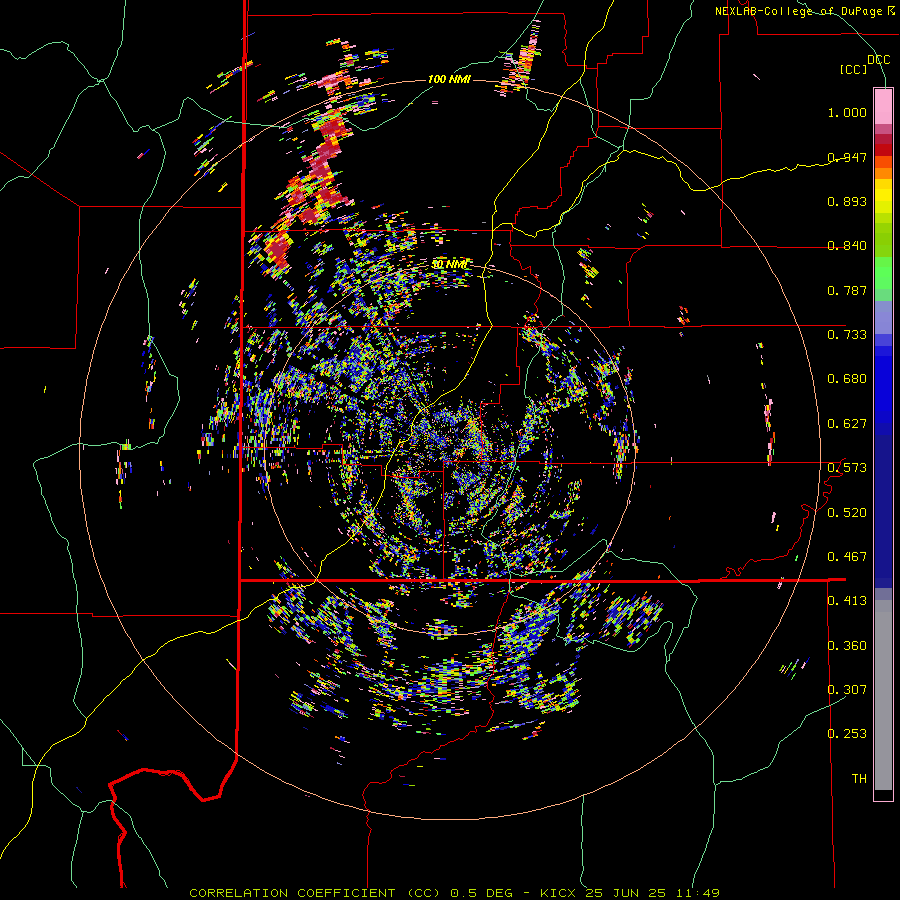The width and height of the screenshot is (900, 900).
Task: Pick the gray segment of the color bar
Action: [x=883, y=695]
